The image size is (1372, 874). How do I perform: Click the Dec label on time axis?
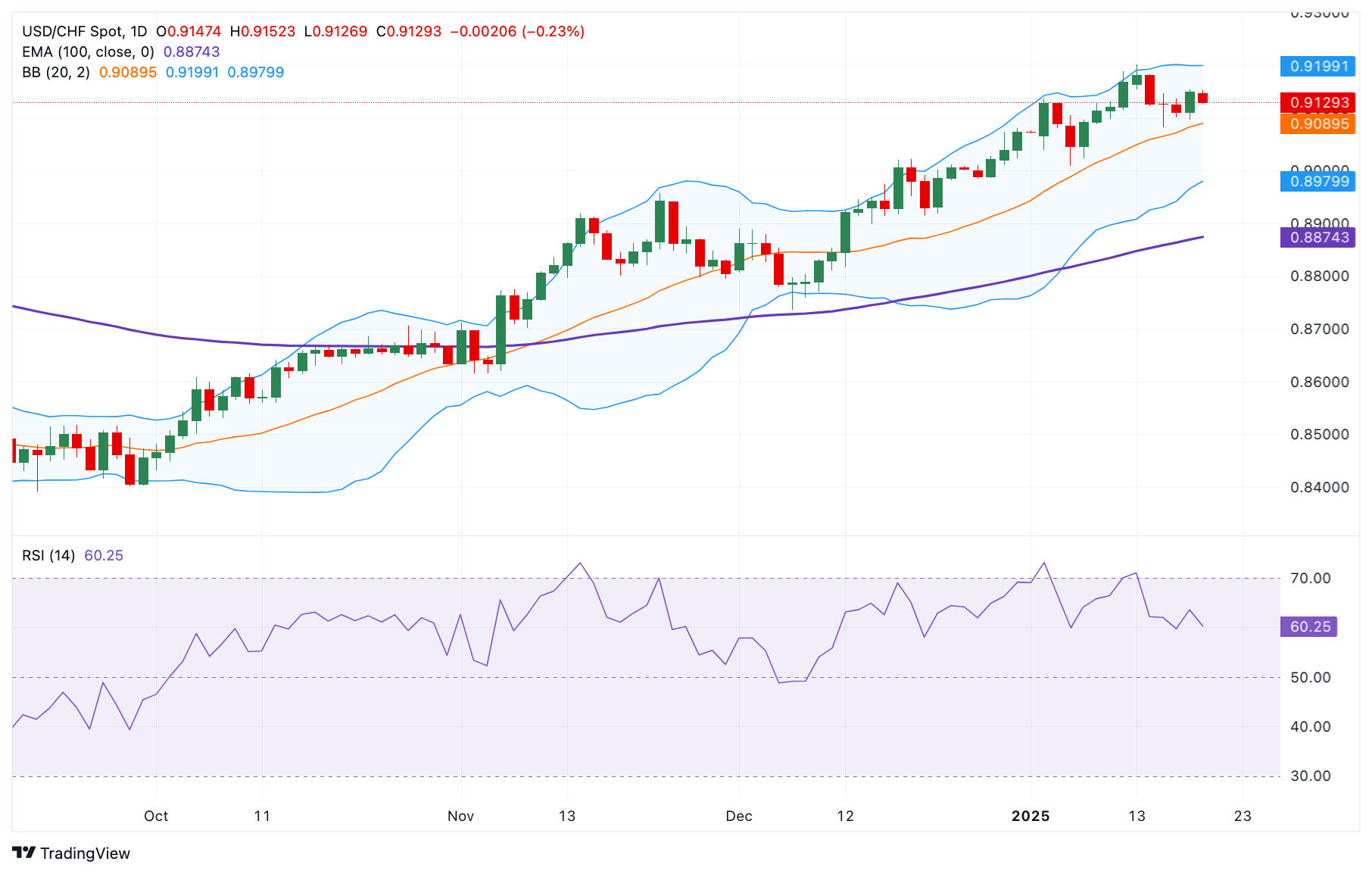point(738,816)
